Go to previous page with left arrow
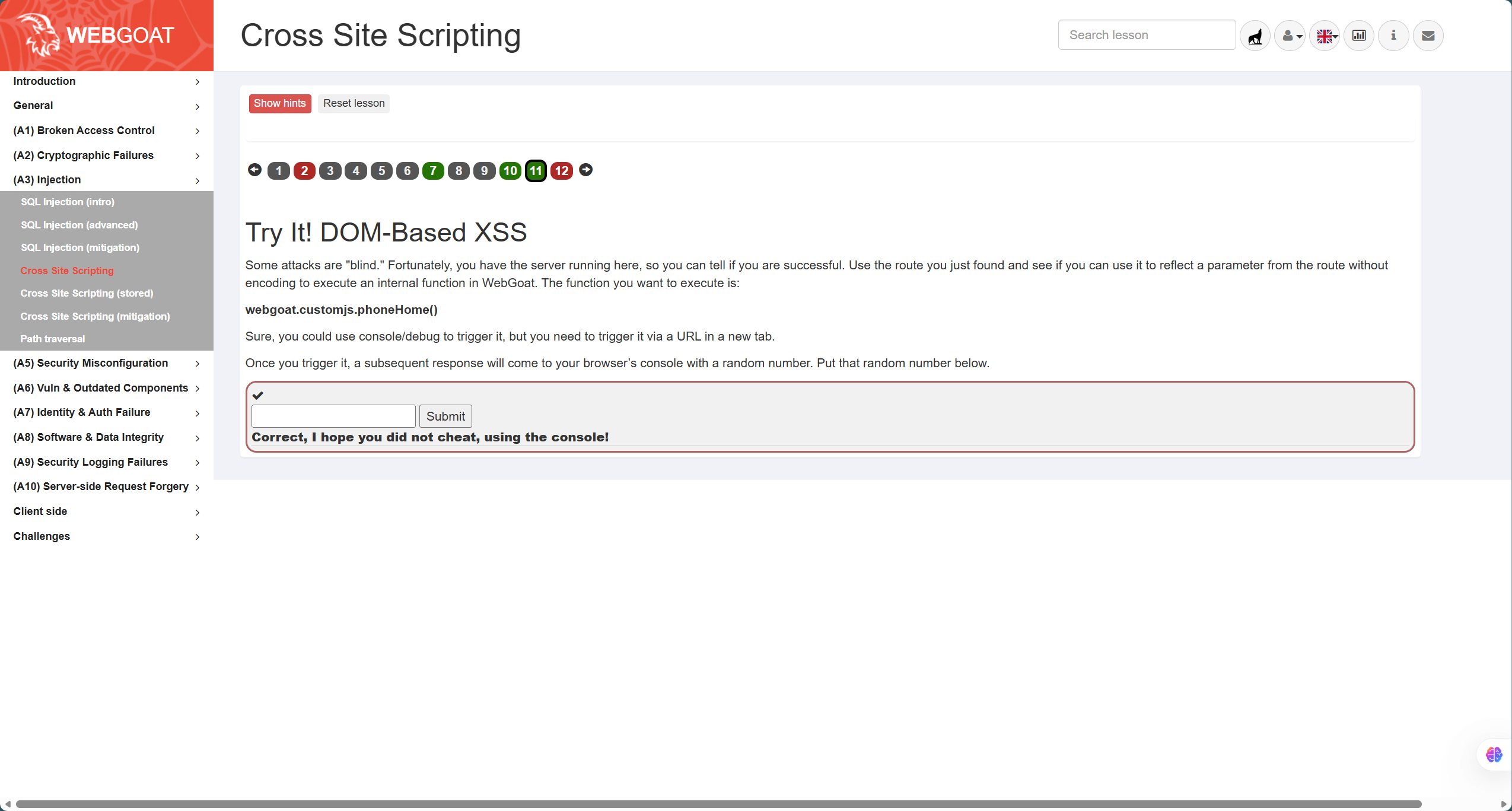The image size is (1512, 811). pos(254,170)
